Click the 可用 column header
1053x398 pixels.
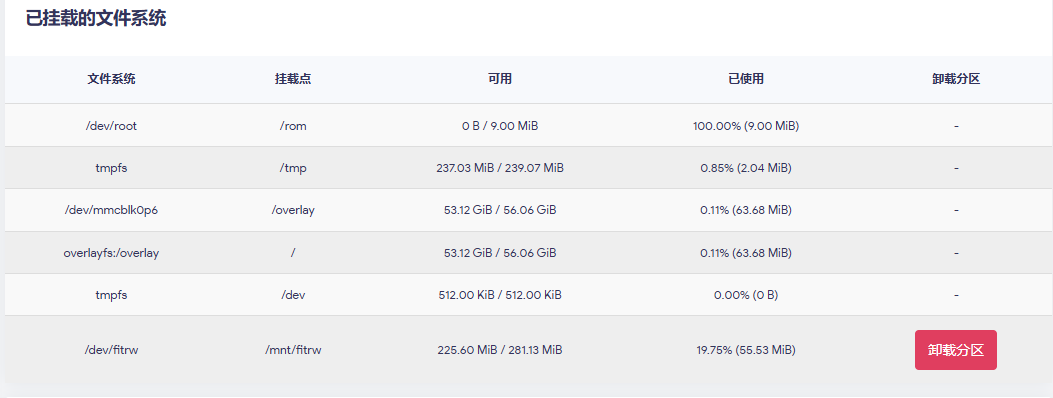click(x=500, y=79)
